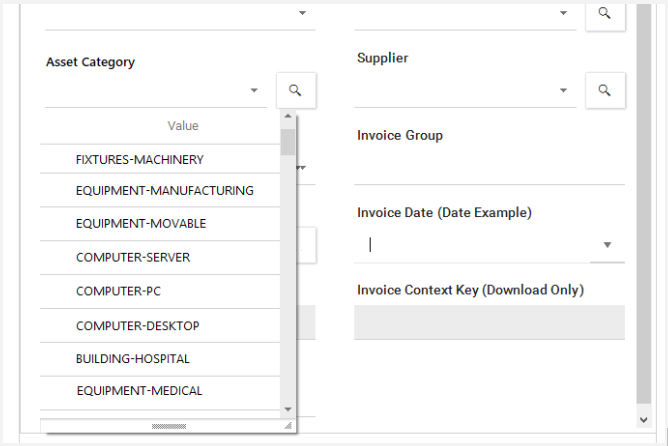This screenshot has width=668, height=446.
Task: Click the Asset Category input field
Action: [x=156, y=90]
